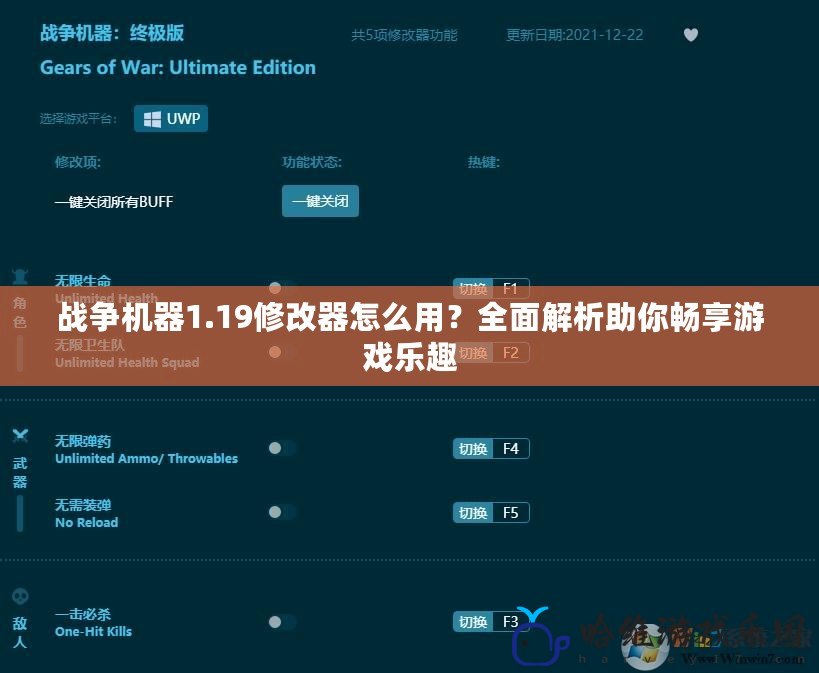819x673 pixels.
Task: Click the F3 hotkey 切换 button
Action: (x=473, y=622)
